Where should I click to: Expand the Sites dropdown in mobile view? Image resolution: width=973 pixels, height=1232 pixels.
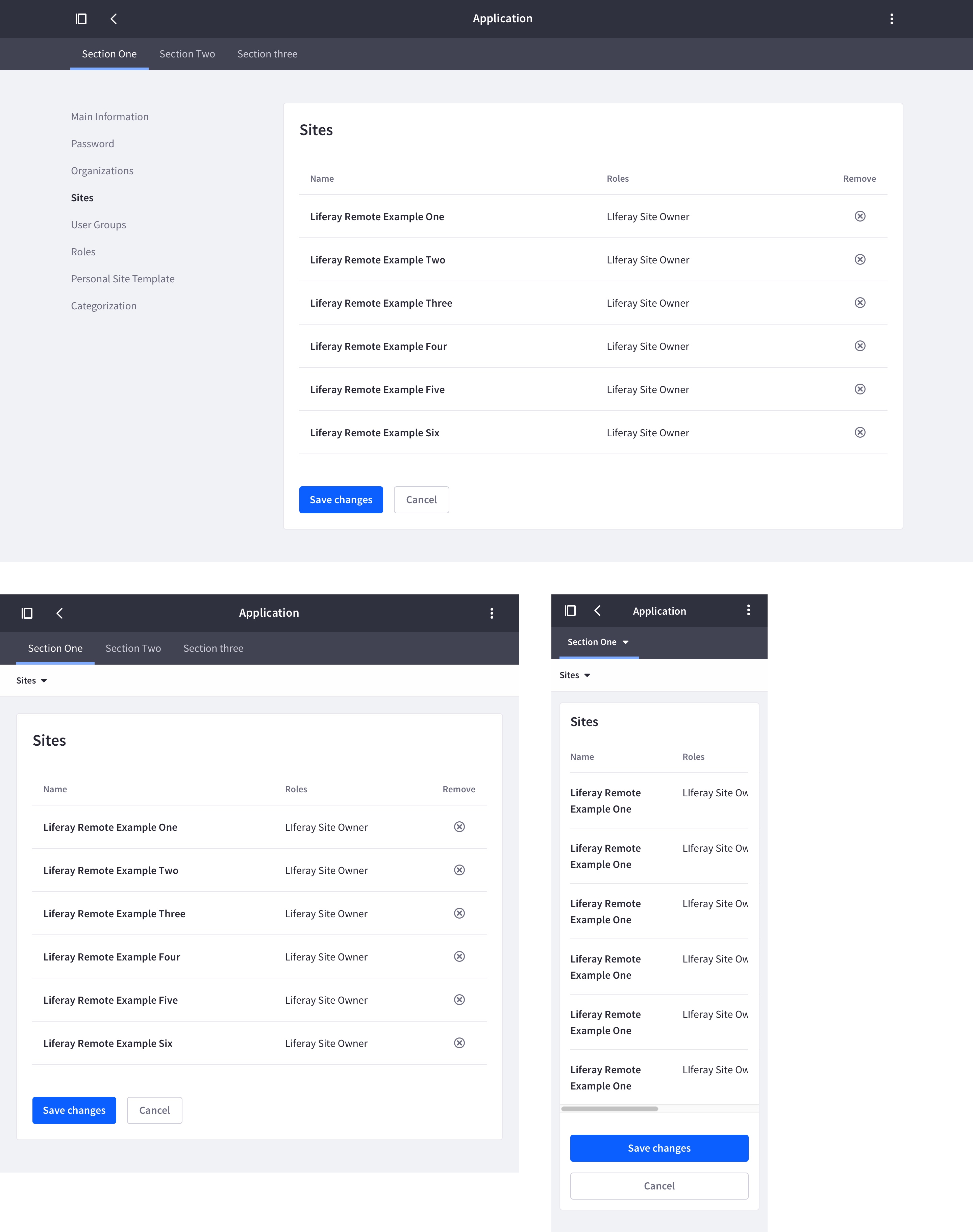pyautogui.click(x=575, y=675)
